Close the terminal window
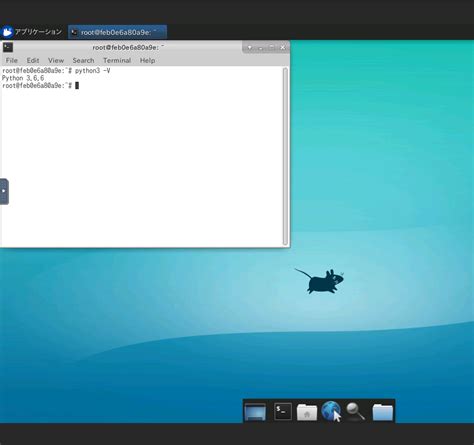Image resolution: width=474 pixels, height=445 pixels. pyautogui.click(x=283, y=48)
